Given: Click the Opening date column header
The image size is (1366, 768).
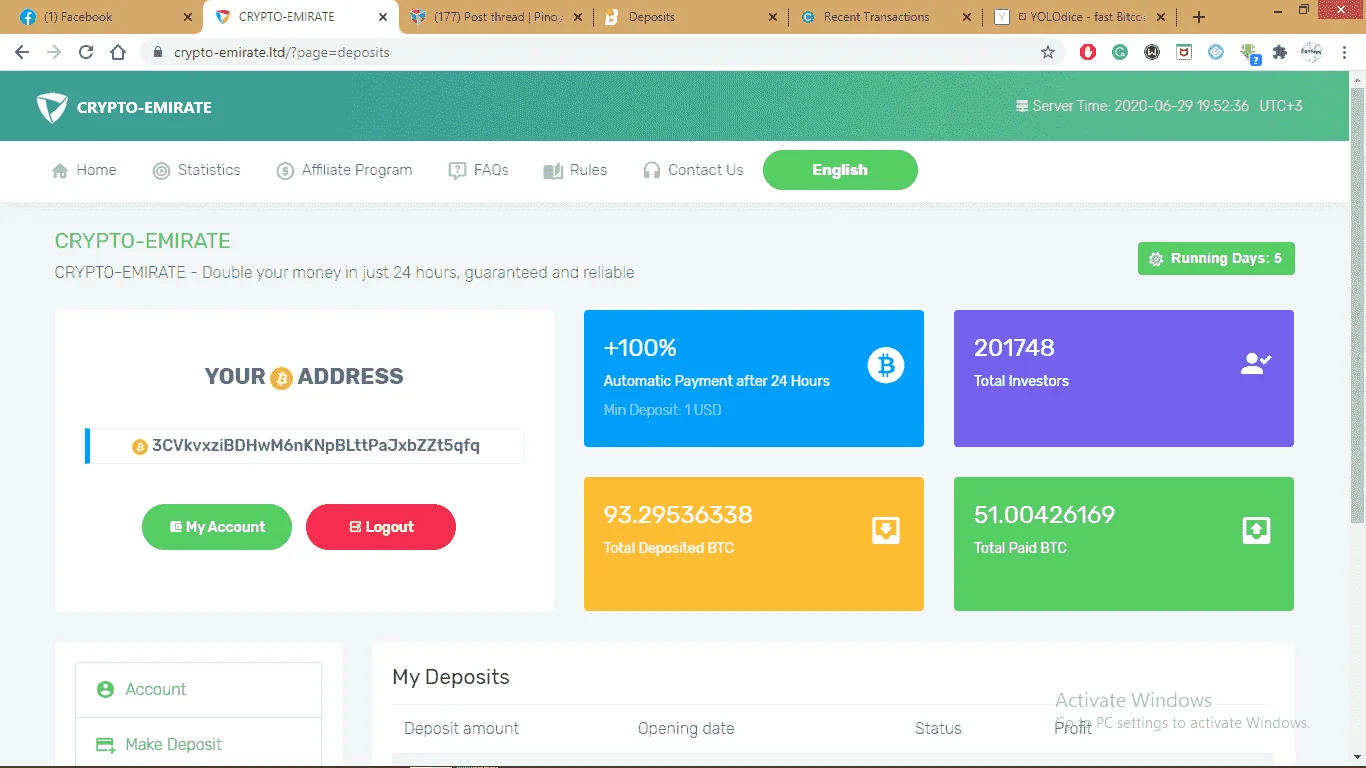Looking at the screenshot, I should click(686, 728).
